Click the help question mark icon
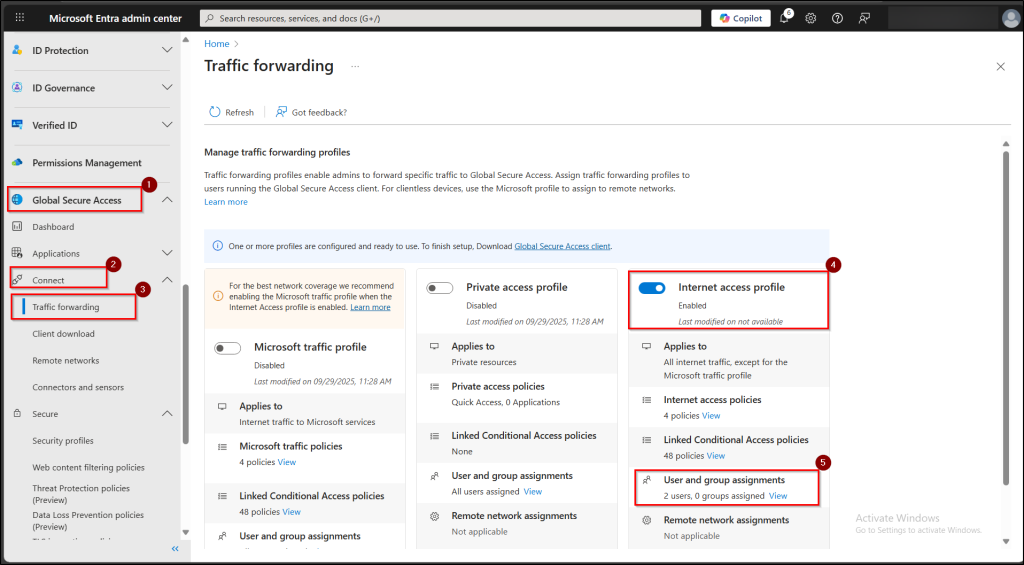This screenshot has height=565, width=1024. pyautogui.click(x=837, y=18)
